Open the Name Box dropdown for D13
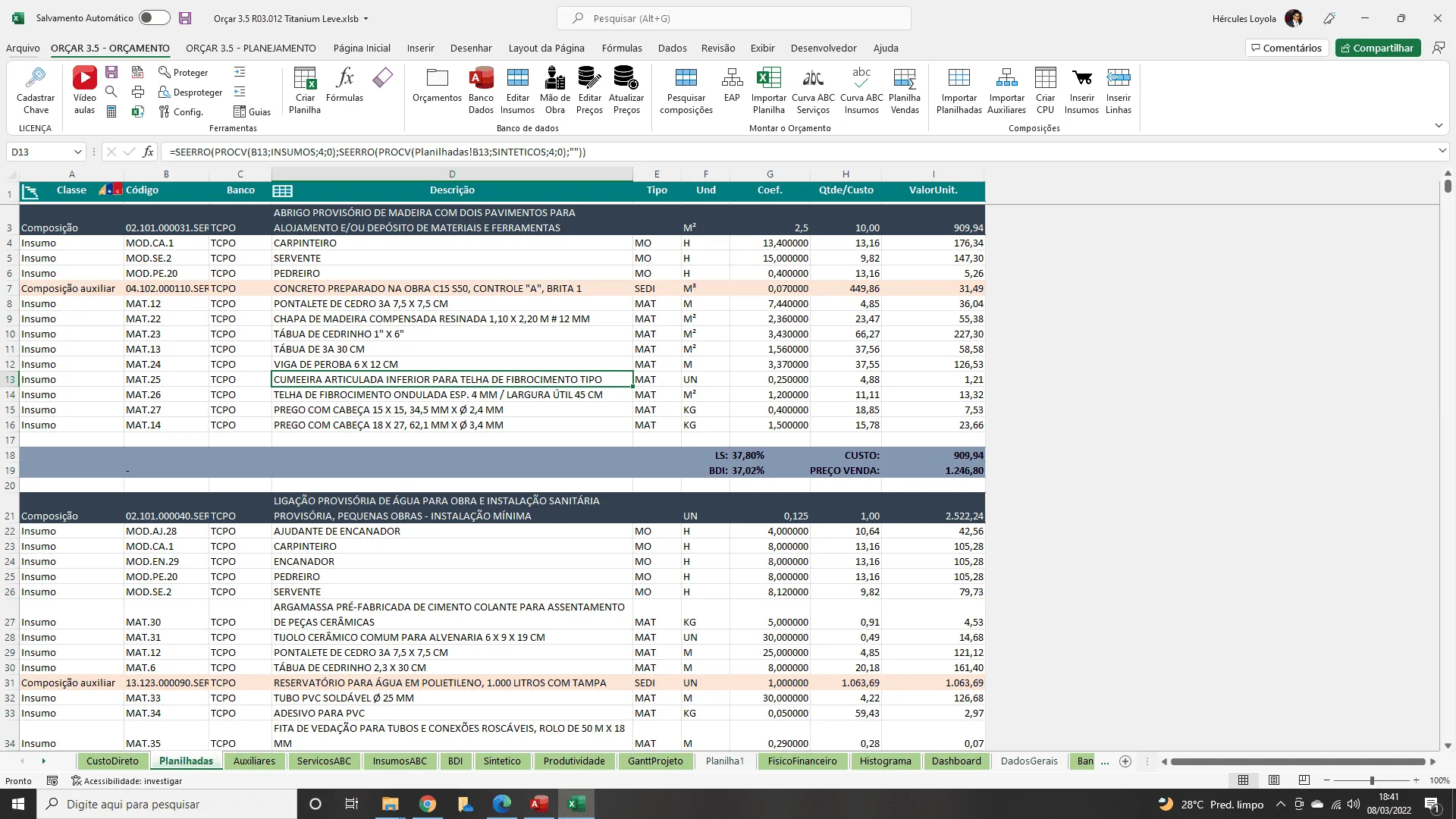 click(77, 152)
